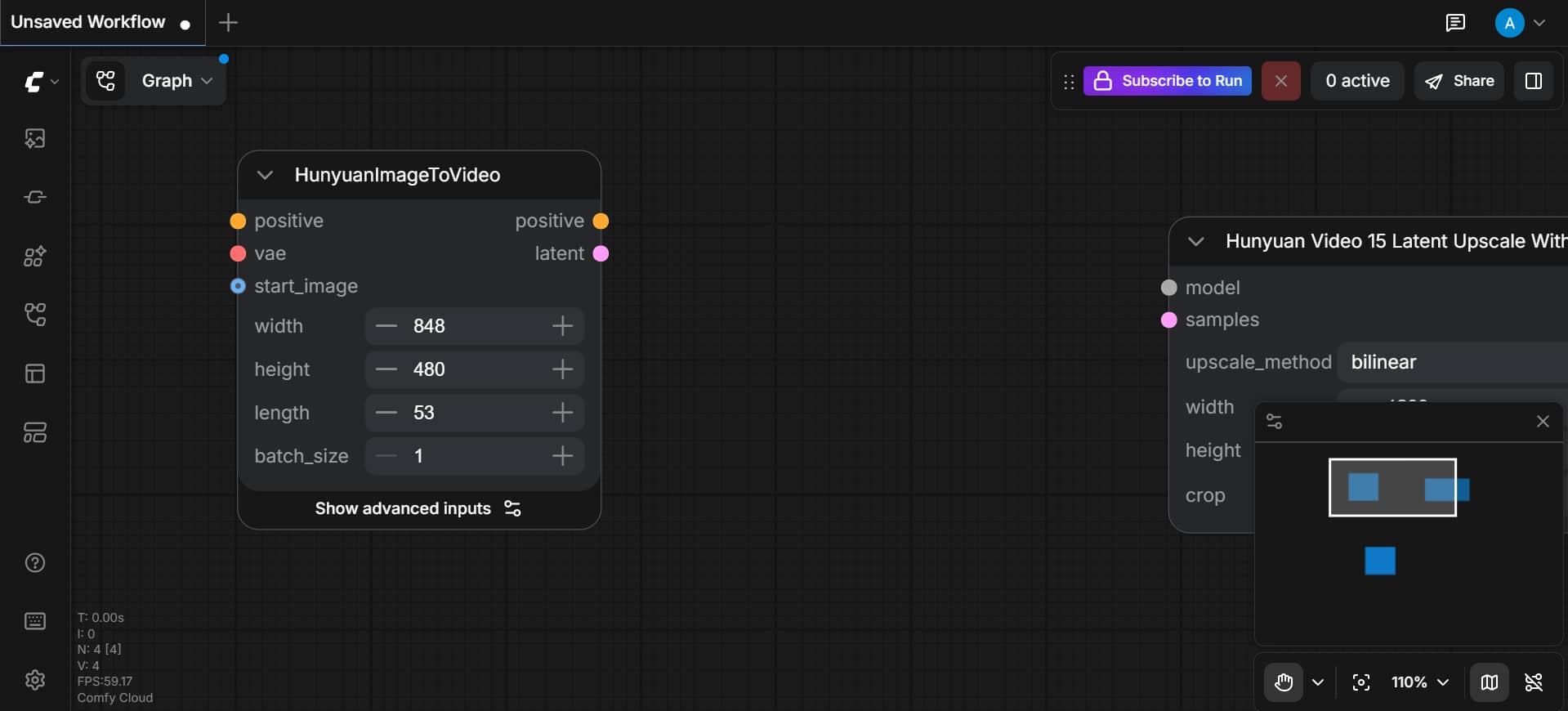Open the media assets sidebar icon
This screenshot has height=711, width=1568.
35,138
